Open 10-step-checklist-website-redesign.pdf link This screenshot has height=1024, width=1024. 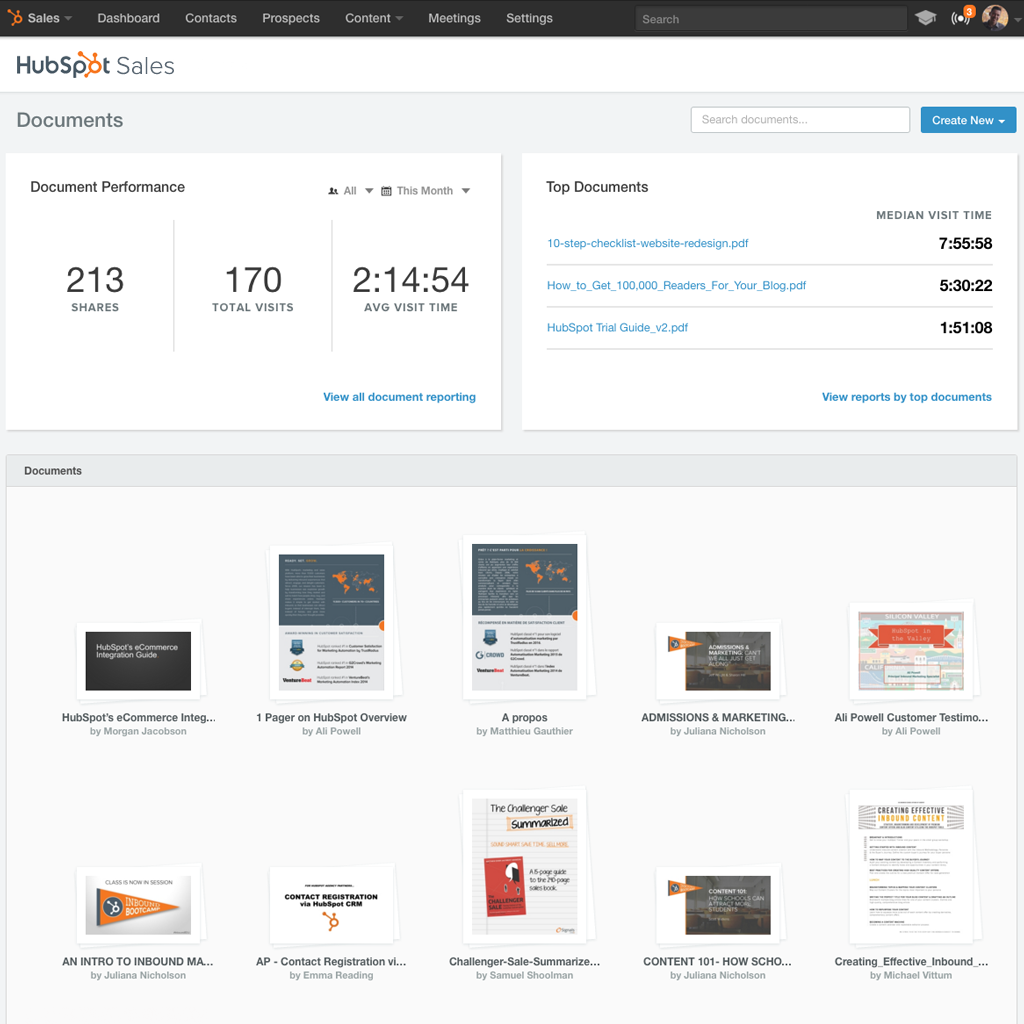(x=647, y=244)
